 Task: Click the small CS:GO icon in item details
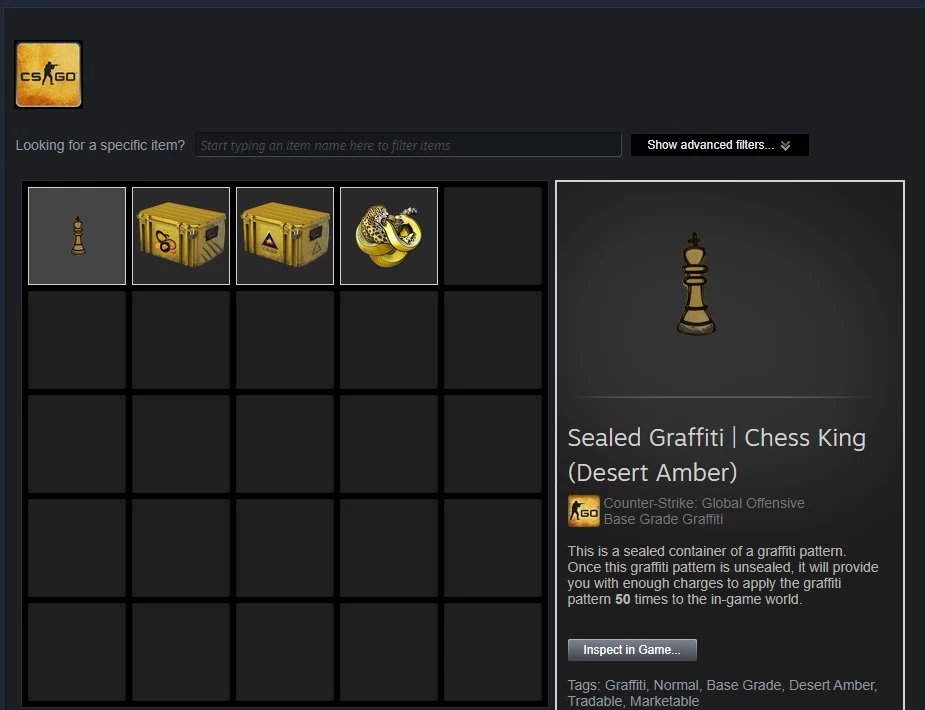(x=583, y=511)
